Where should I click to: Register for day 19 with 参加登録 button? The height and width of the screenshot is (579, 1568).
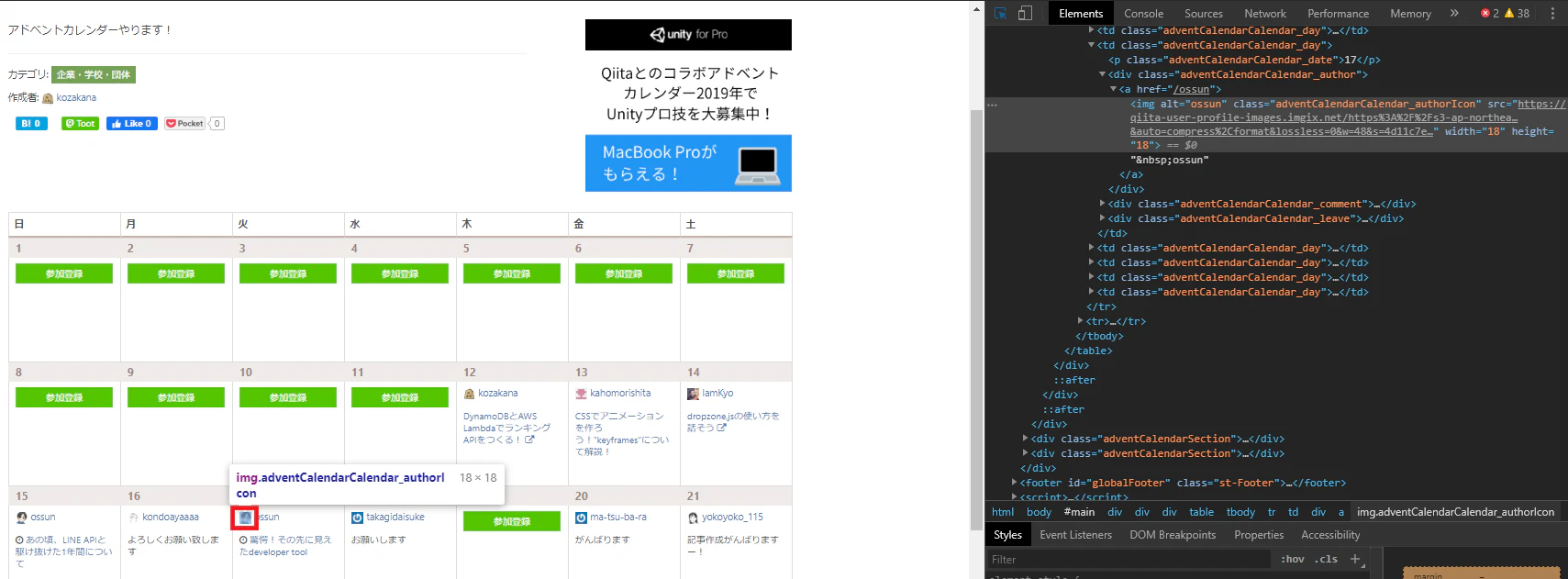pos(512,521)
